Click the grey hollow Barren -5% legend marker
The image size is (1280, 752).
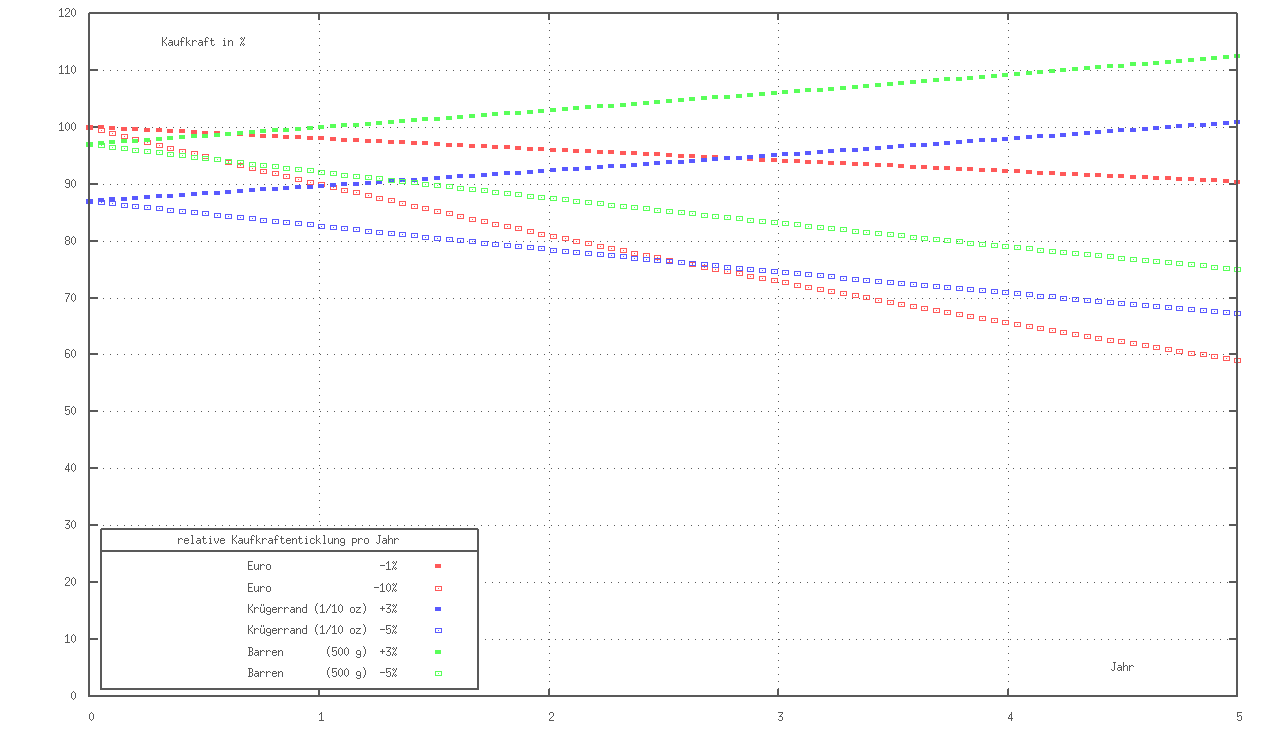coord(438,673)
